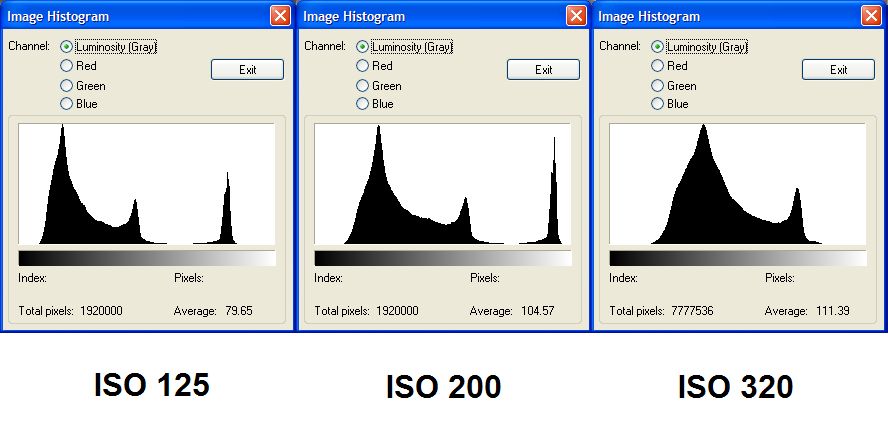Click Total pixels value 7777536
The width and height of the screenshot is (888, 433).
pos(691,311)
